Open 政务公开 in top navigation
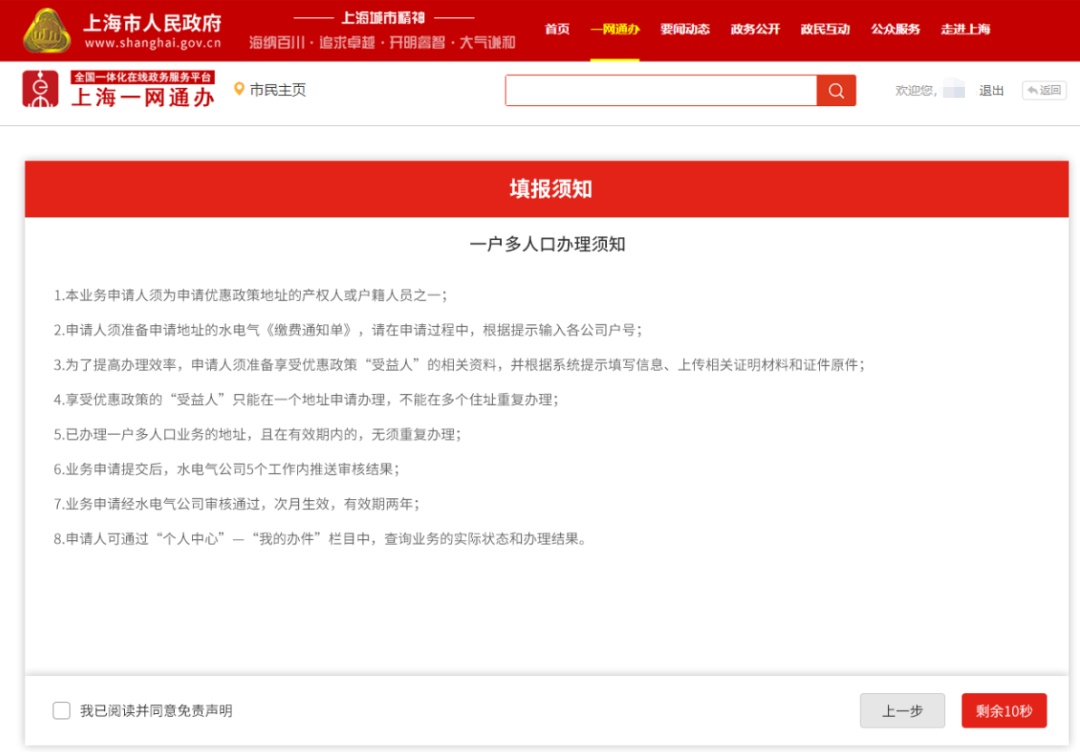The width and height of the screenshot is (1080, 752). click(755, 29)
